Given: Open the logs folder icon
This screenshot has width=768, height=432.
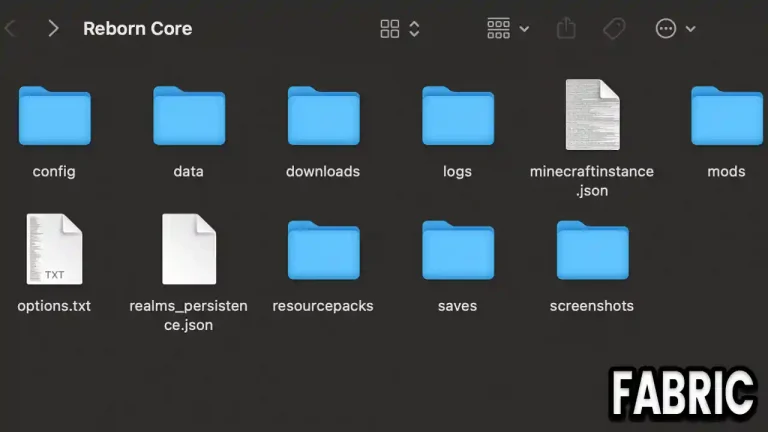Looking at the screenshot, I should (458, 116).
